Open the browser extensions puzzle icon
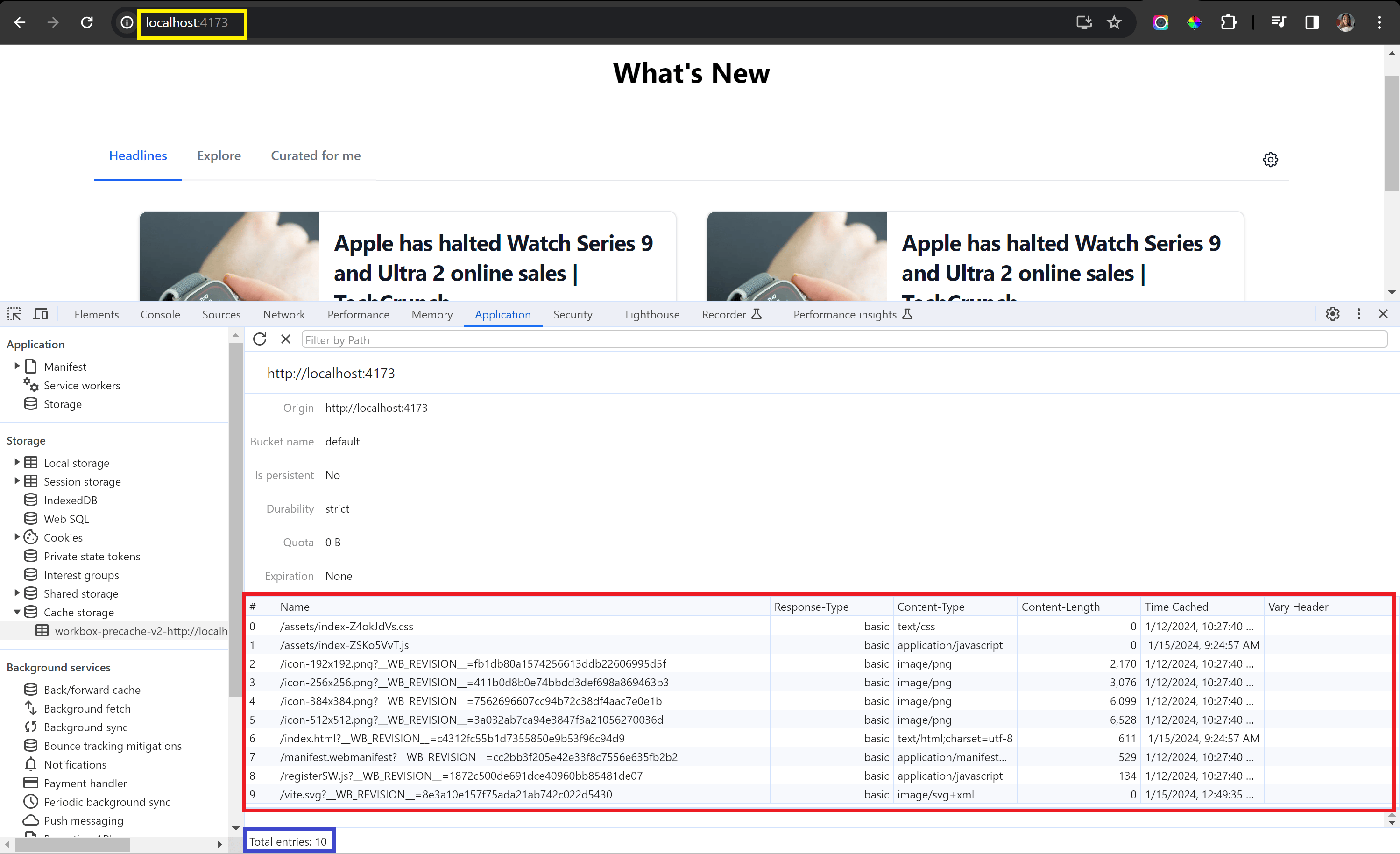 (x=1229, y=23)
